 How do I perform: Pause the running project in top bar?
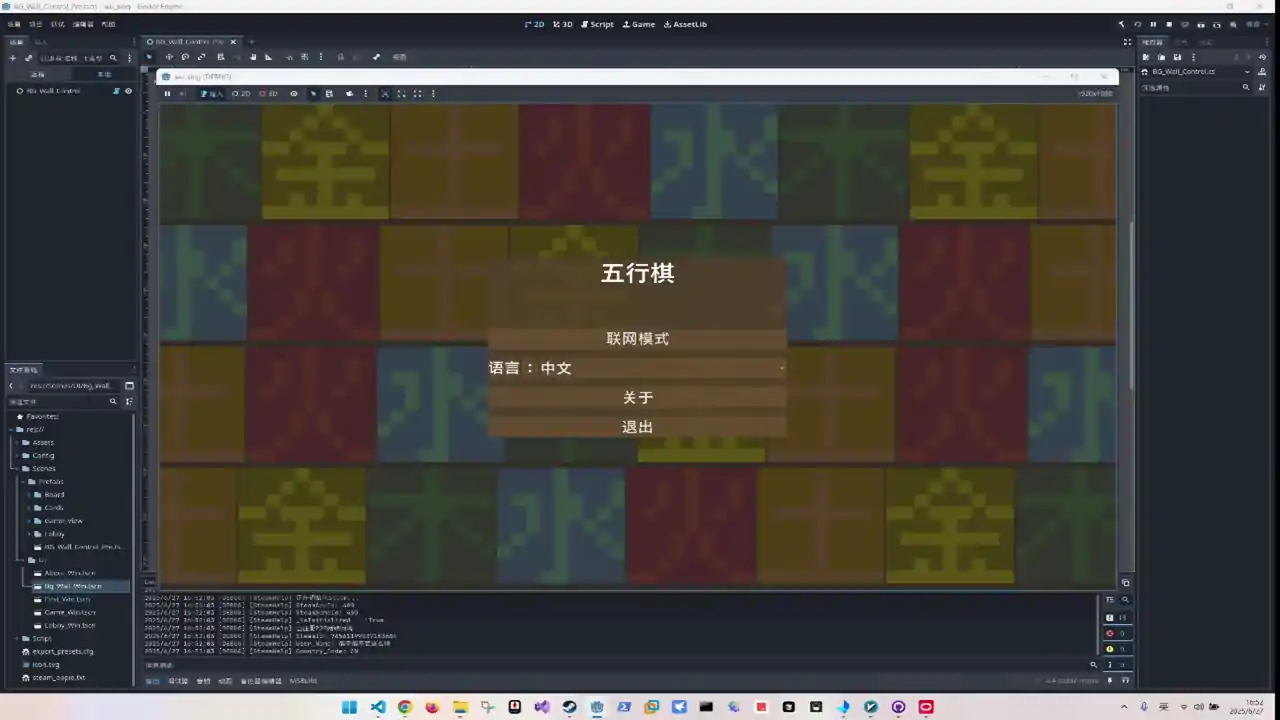tap(1153, 24)
